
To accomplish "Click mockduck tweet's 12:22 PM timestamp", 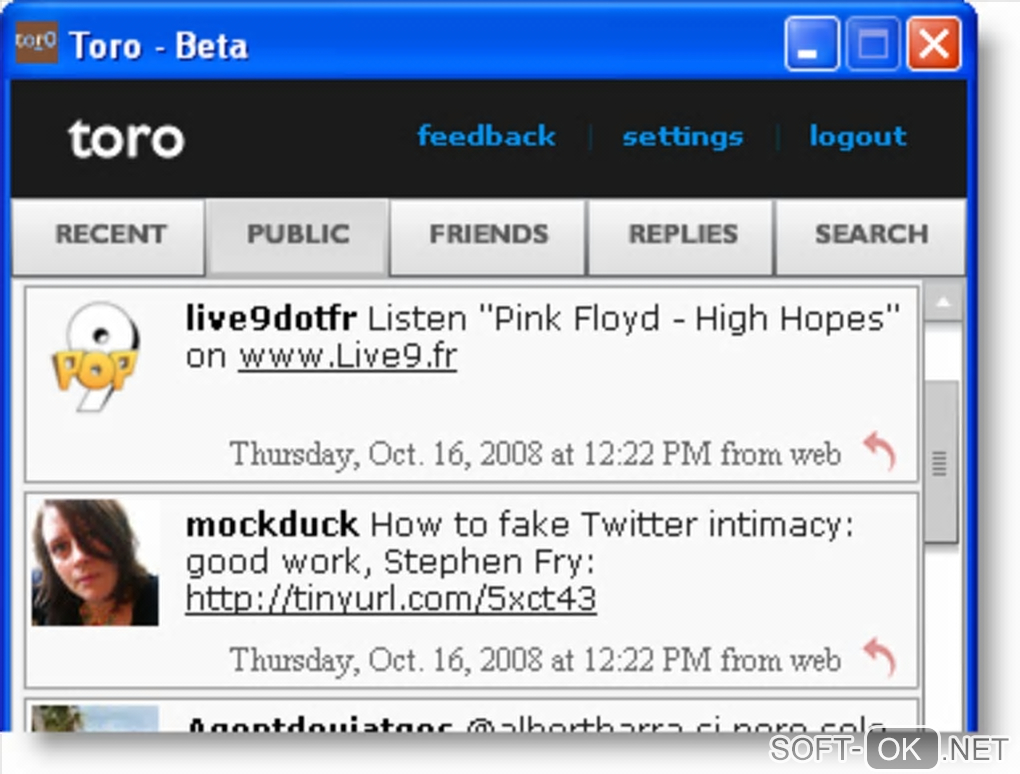I will click(x=536, y=660).
